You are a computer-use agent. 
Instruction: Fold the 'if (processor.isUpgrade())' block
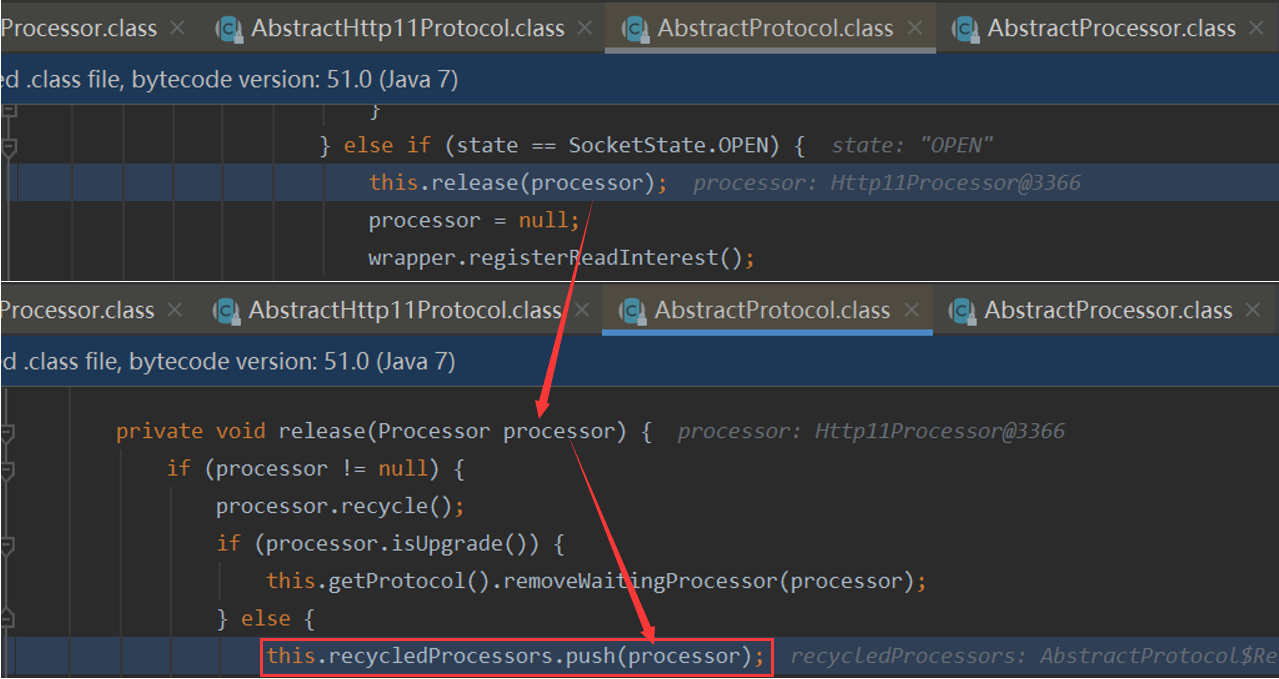9,545
